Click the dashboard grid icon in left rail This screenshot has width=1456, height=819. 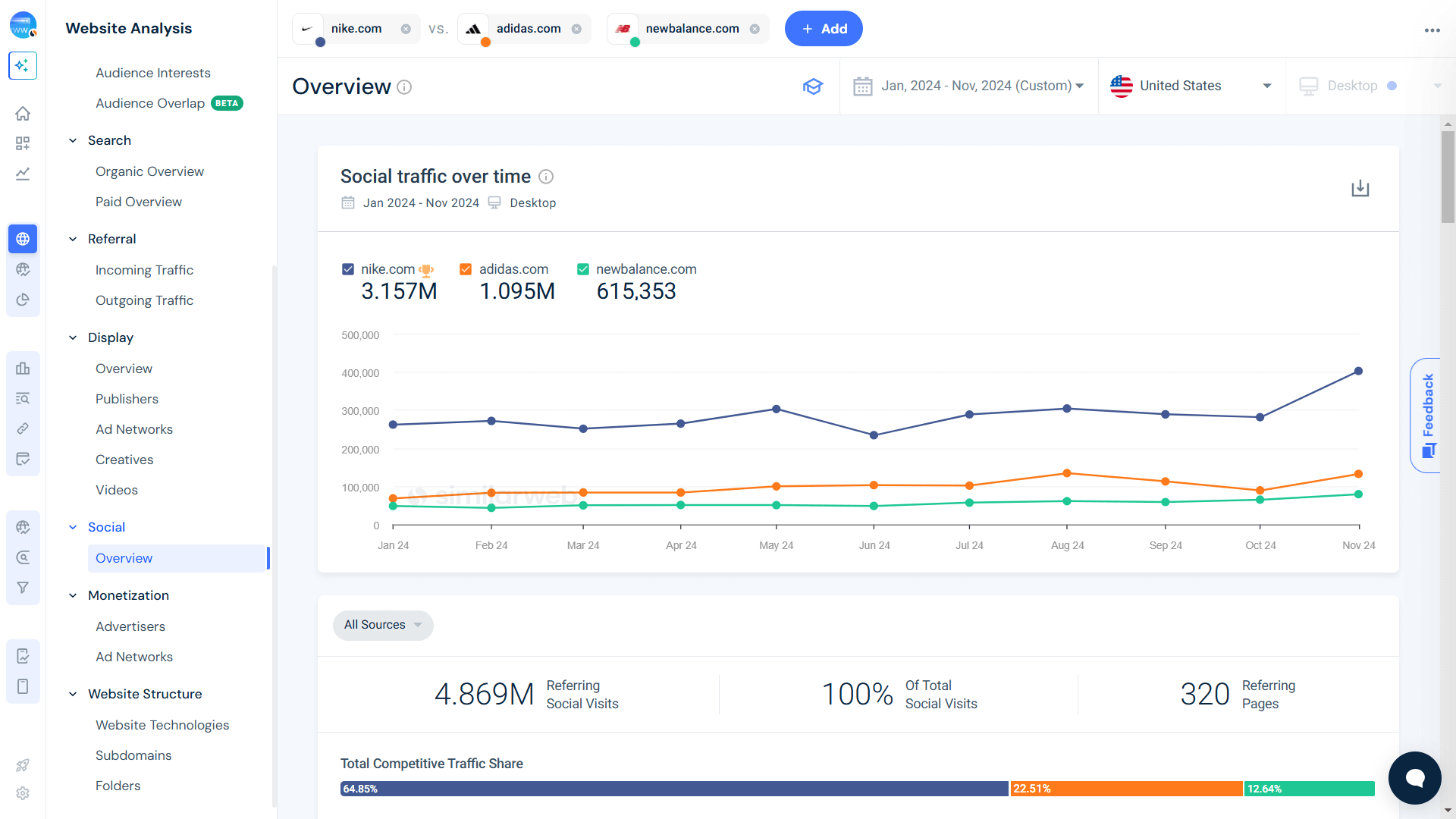pyautogui.click(x=23, y=143)
